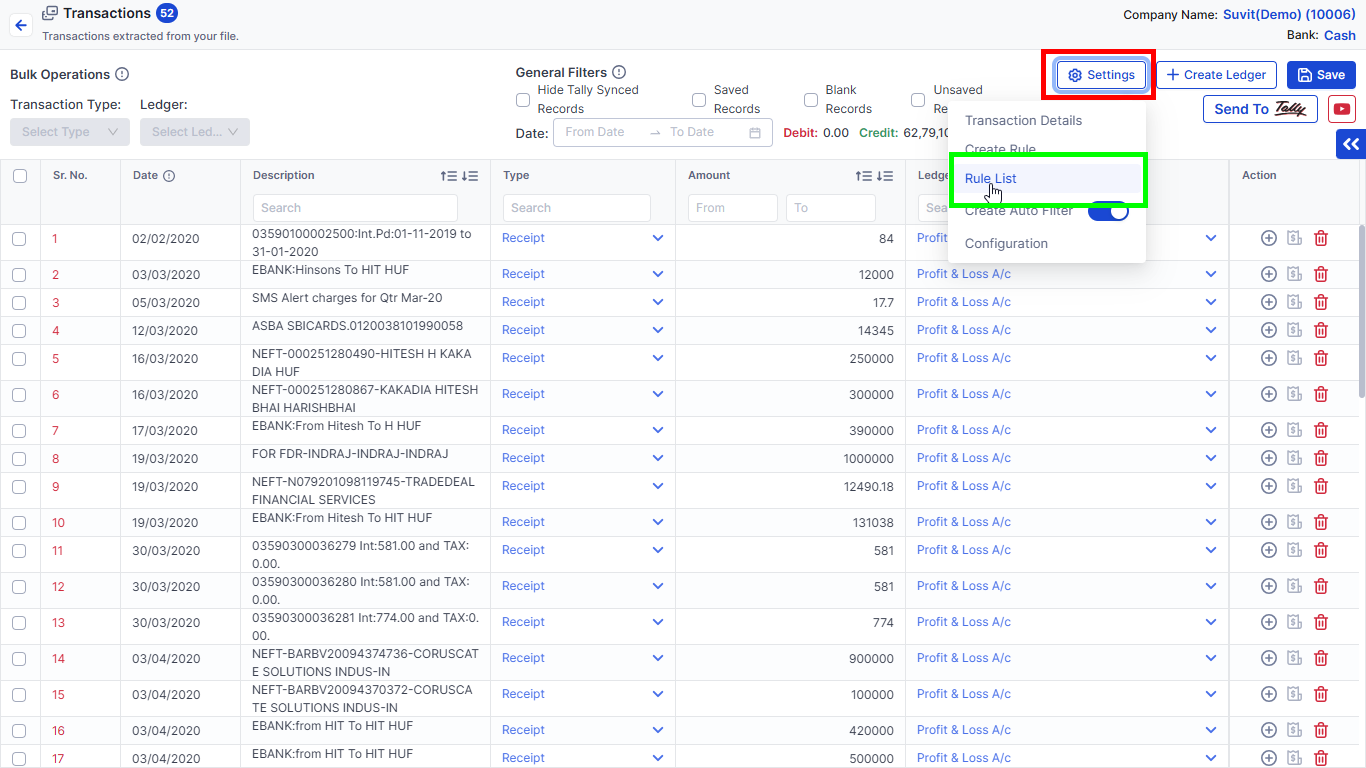Click the Amount From field
The image size is (1366, 768).
pos(733,208)
